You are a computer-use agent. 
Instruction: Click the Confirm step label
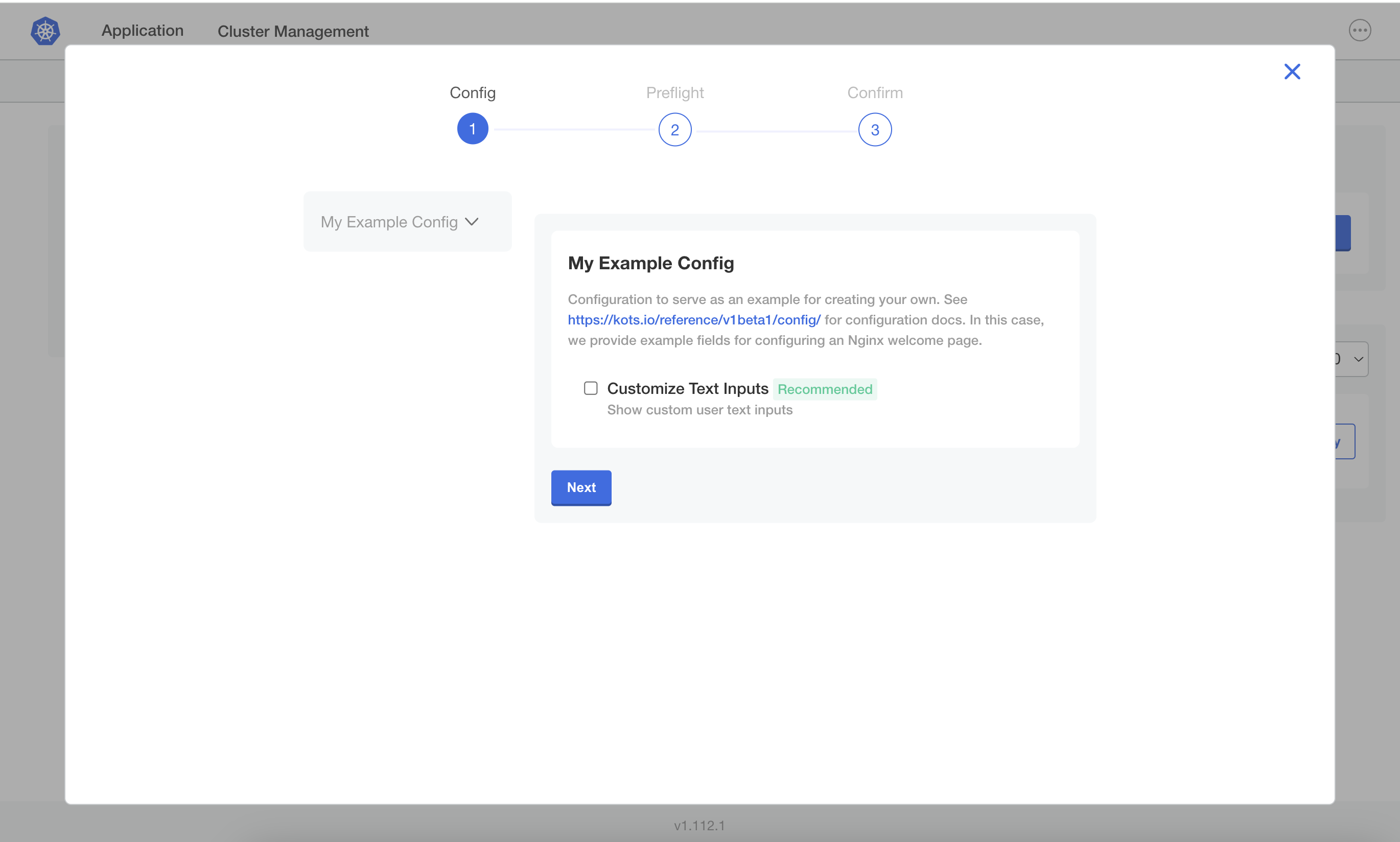[874, 92]
